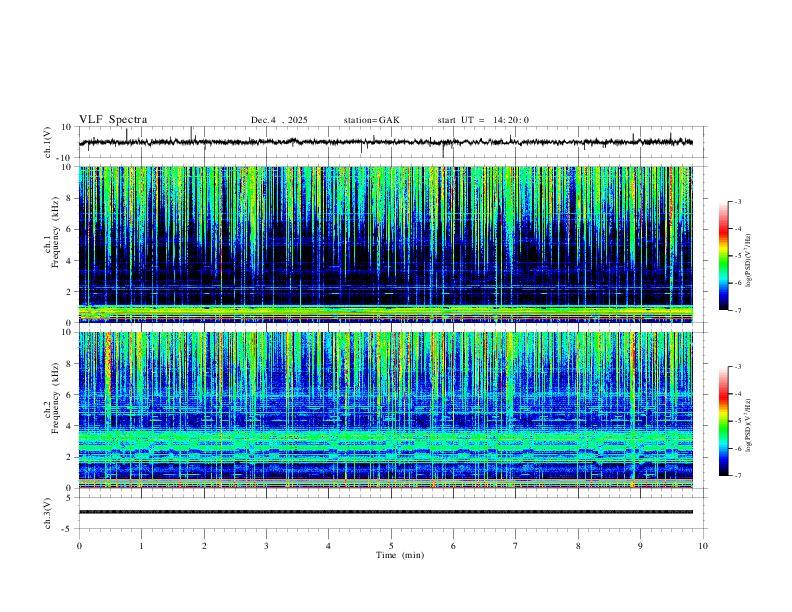Click the ch.1 colorbar "log(PSD)" unit label

pos(749,261)
